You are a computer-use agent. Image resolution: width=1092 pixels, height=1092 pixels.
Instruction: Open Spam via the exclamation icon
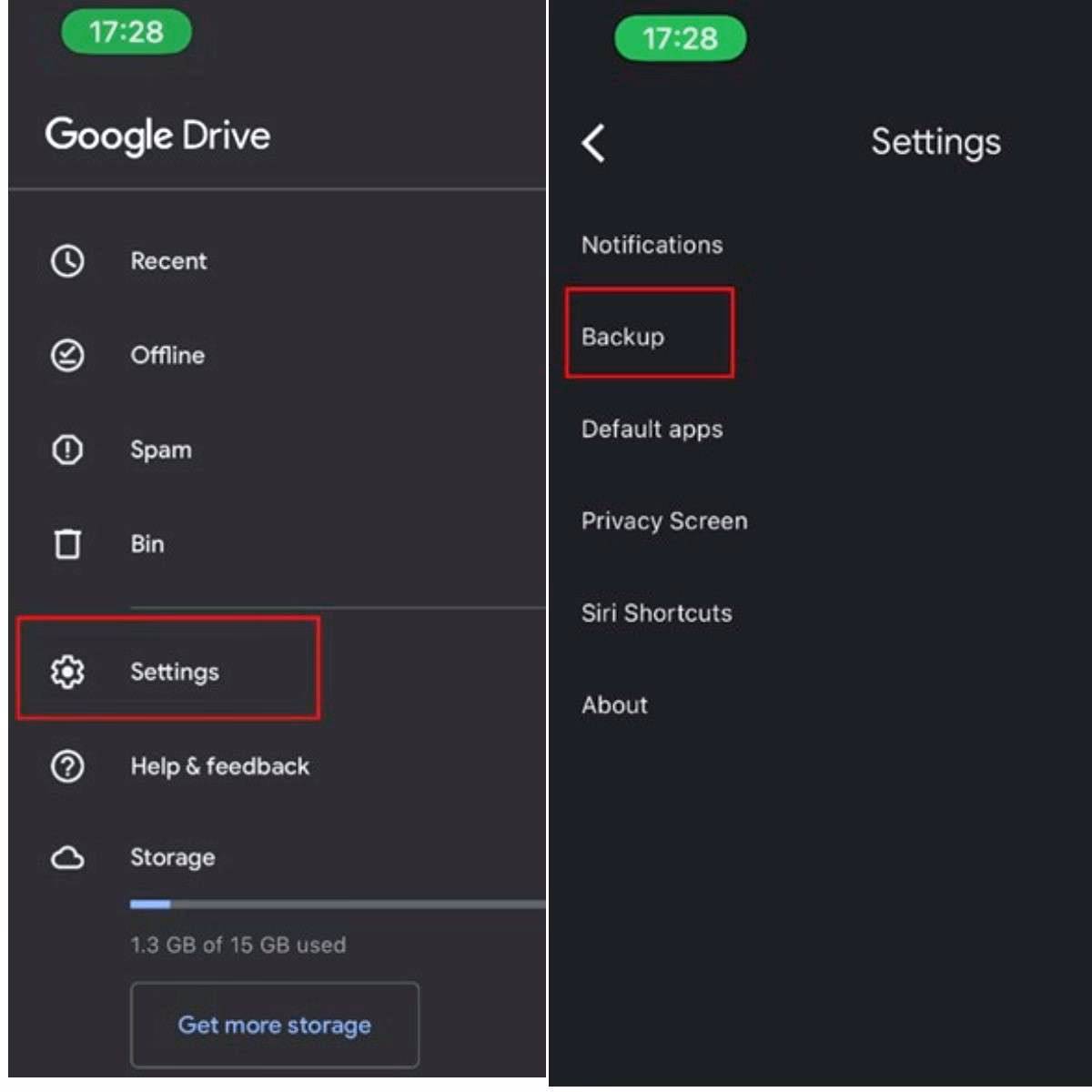(x=66, y=450)
